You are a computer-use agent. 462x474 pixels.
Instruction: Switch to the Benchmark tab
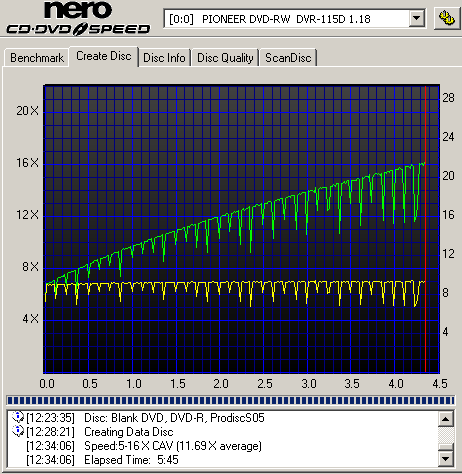pos(37,58)
